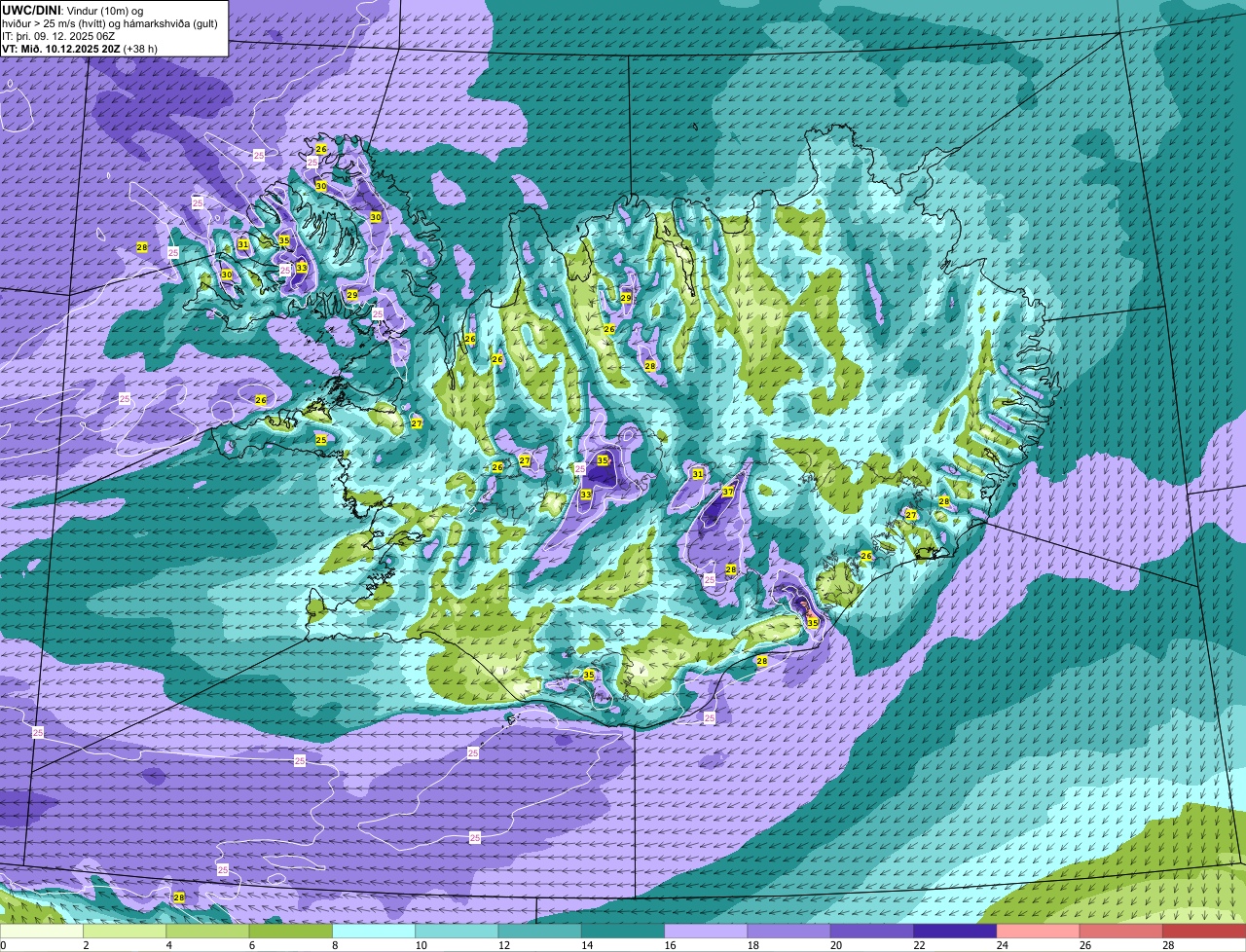Pick the purple swatch between 18 and 20
This screenshot has height=952, width=1246.
789,932
